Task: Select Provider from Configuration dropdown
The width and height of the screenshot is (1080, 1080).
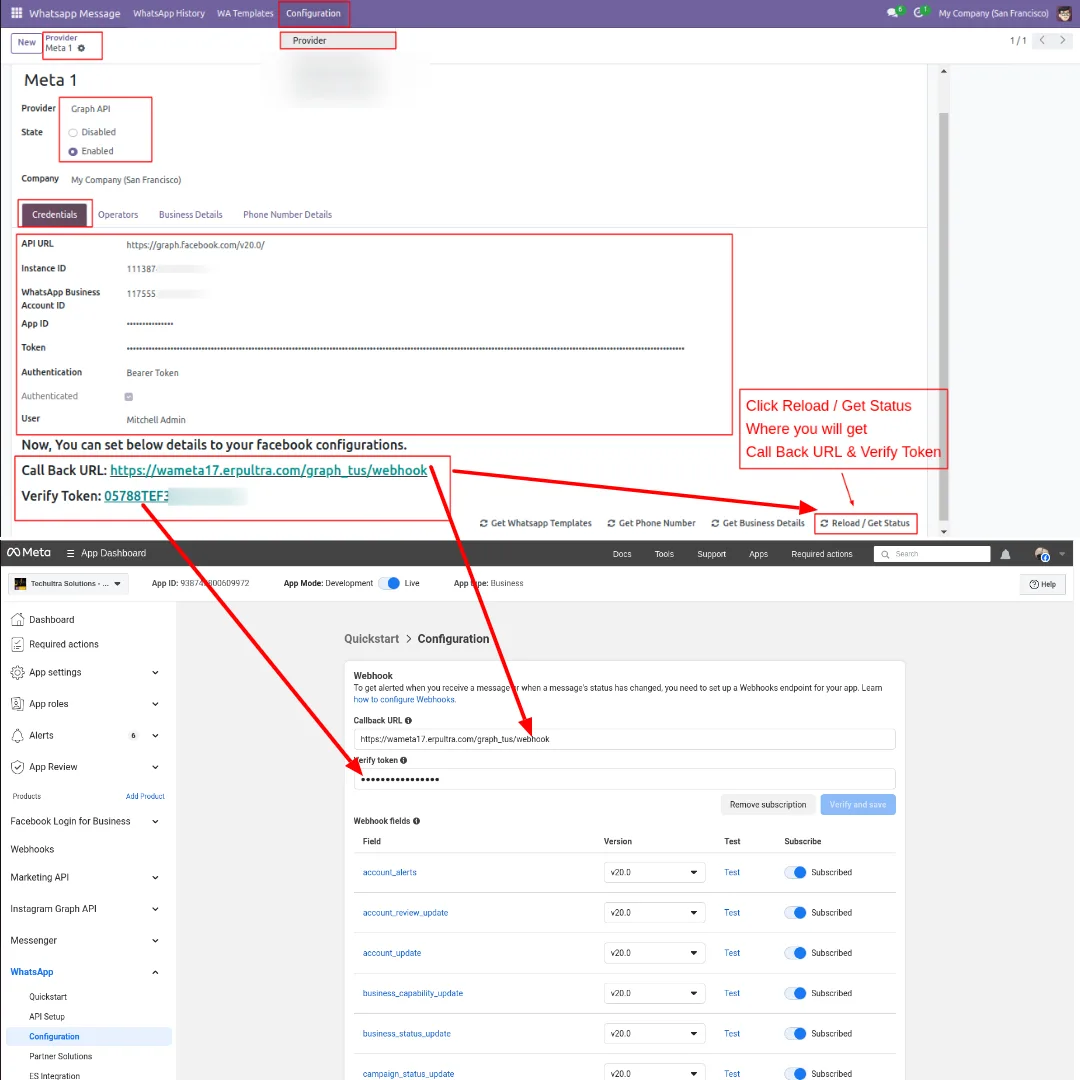Action: (338, 41)
